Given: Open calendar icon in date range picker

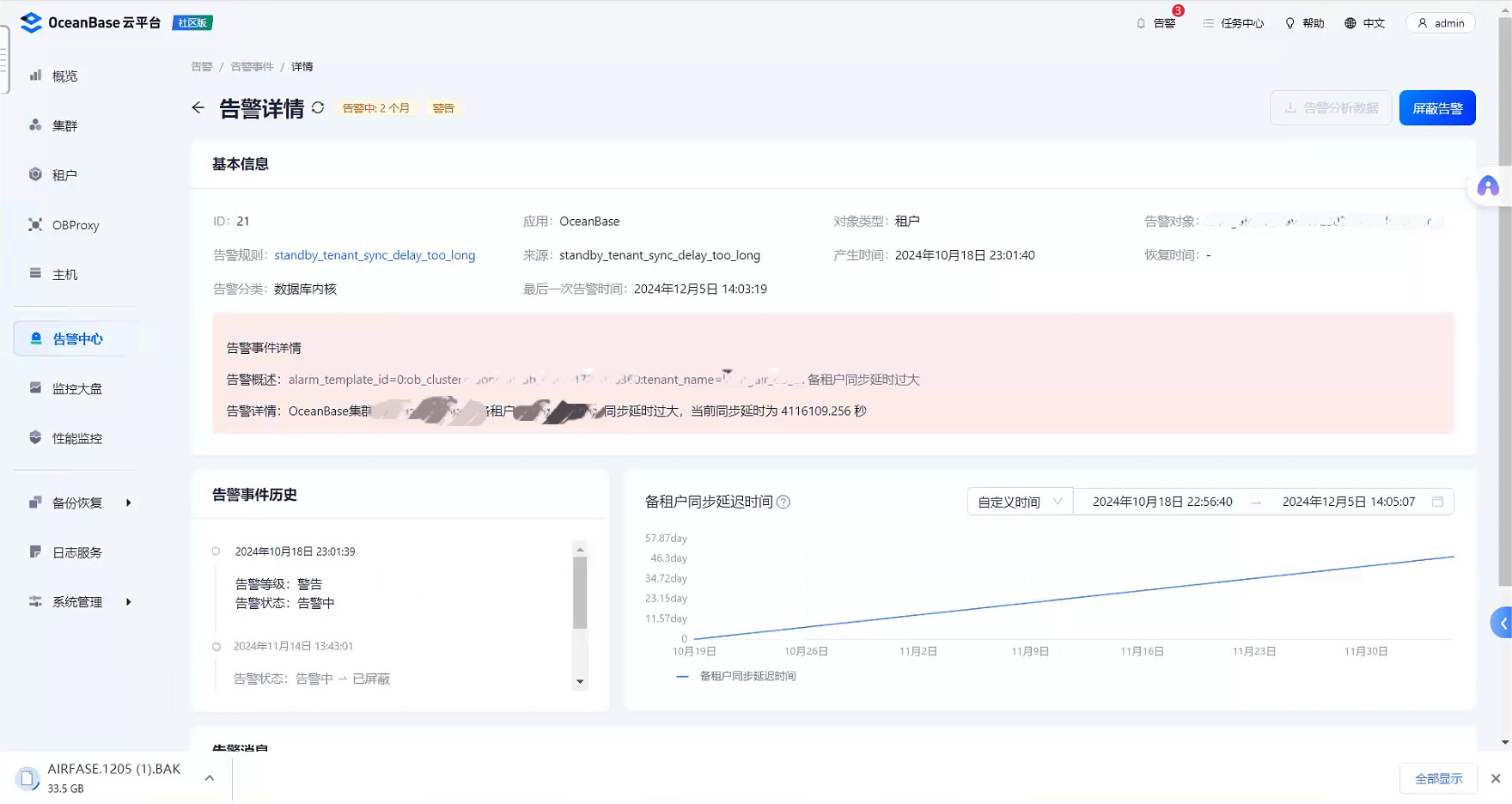Looking at the screenshot, I should coord(1437,502).
